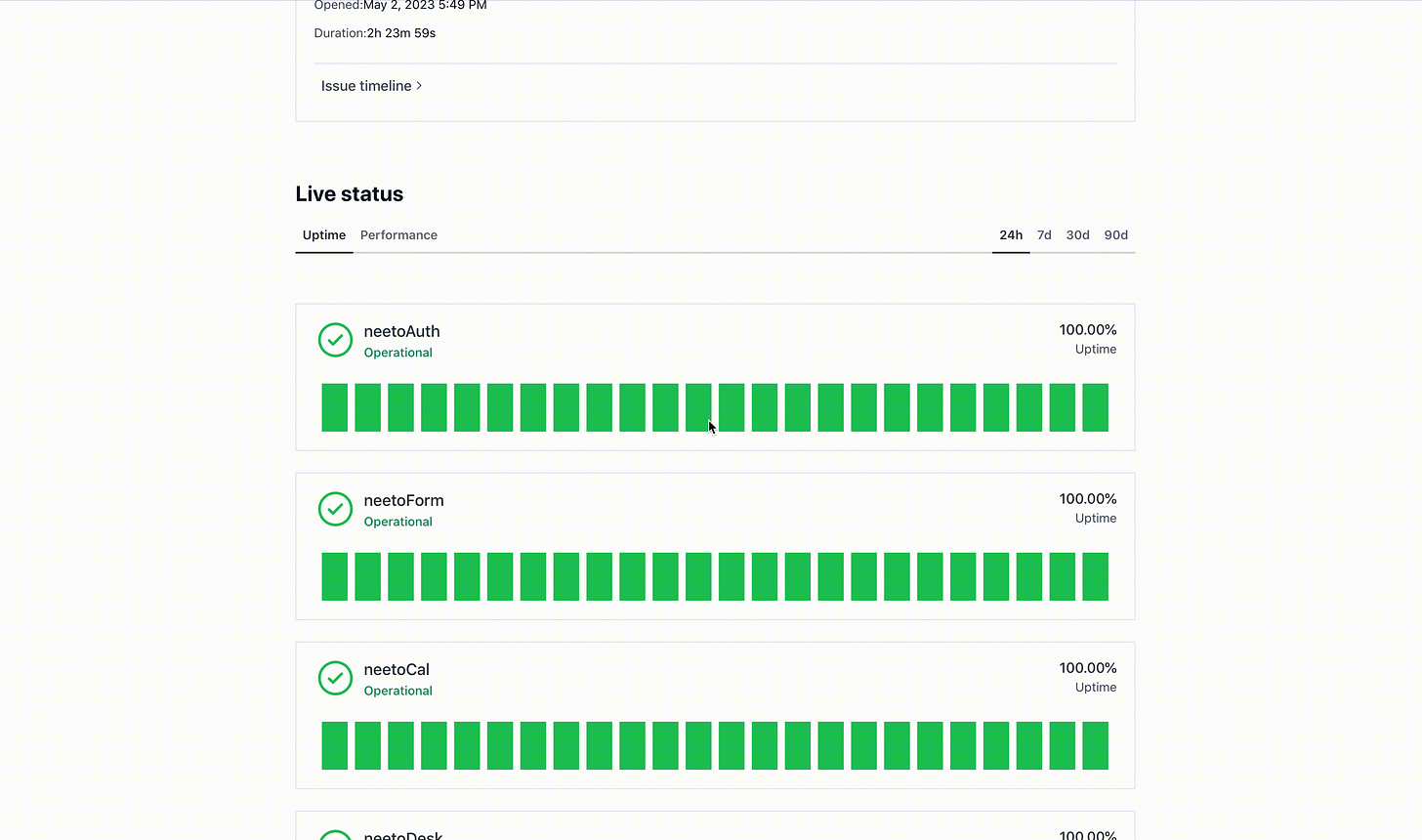Click the last uptime bar of neetoForm
This screenshot has height=840, width=1422.
tap(1095, 576)
